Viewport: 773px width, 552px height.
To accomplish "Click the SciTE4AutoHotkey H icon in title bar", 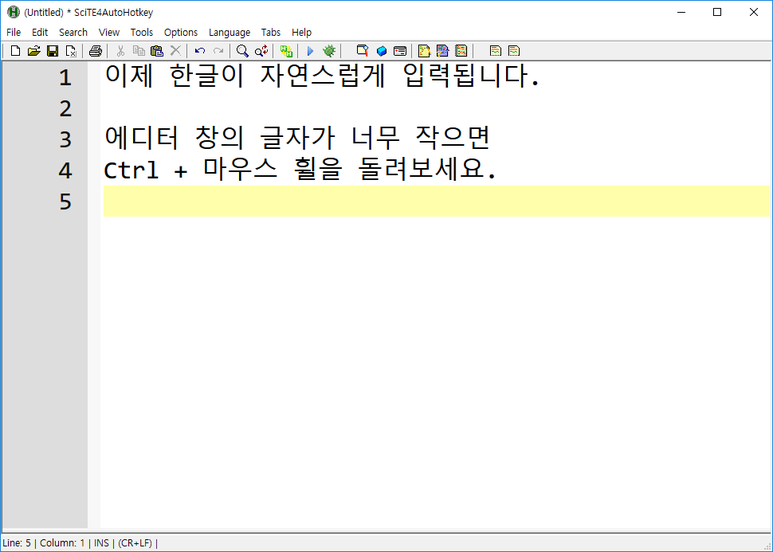I will click(x=13, y=12).
